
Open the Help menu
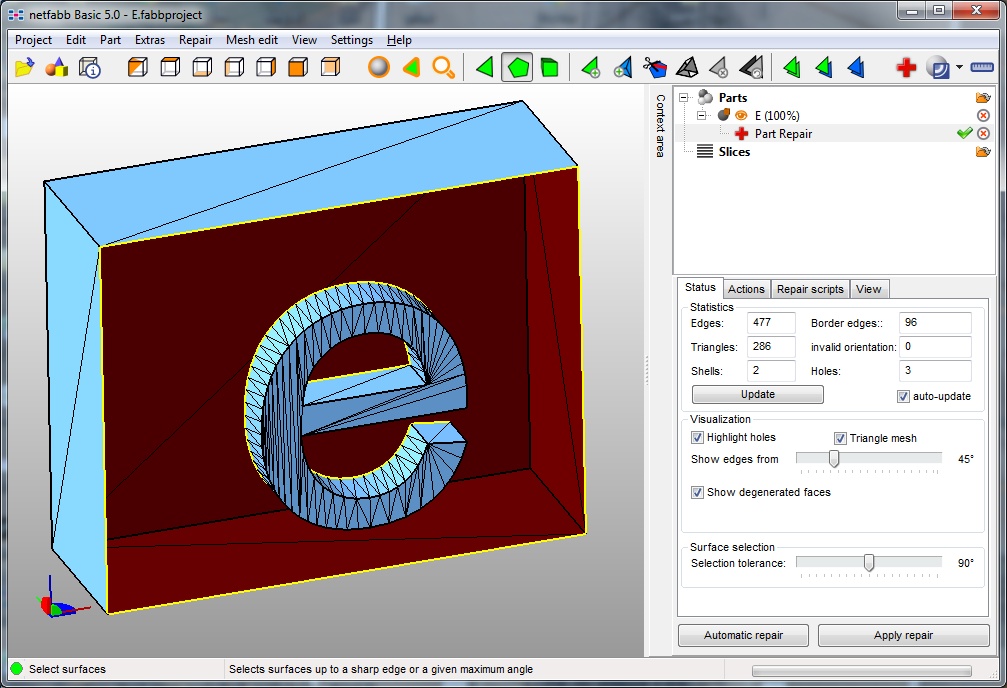pyautogui.click(x=399, y=40)
